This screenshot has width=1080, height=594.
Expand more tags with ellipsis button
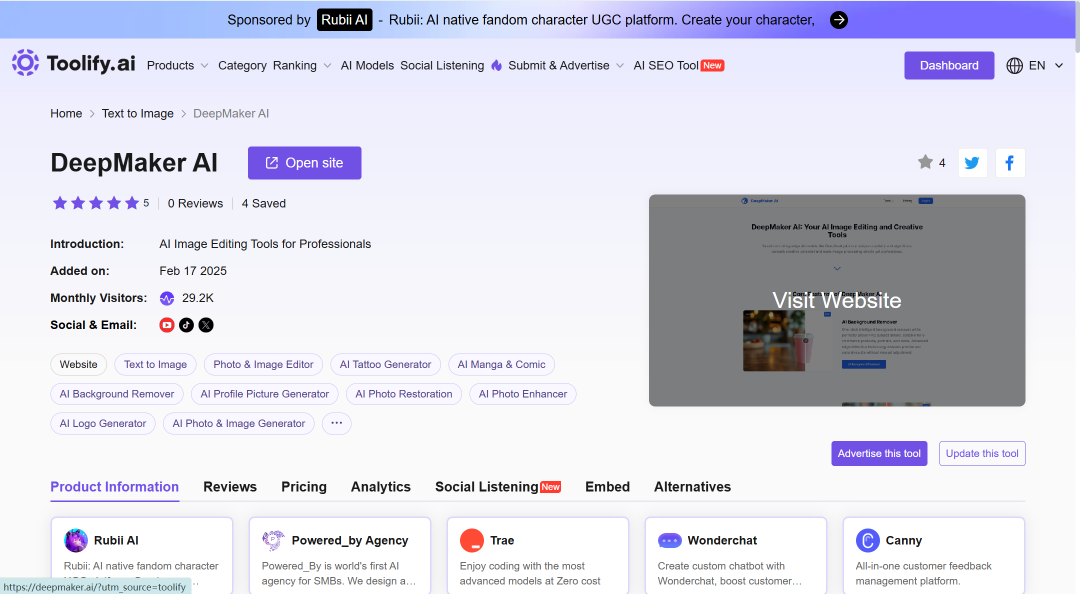pyautogui.click(x=336, y=424)
